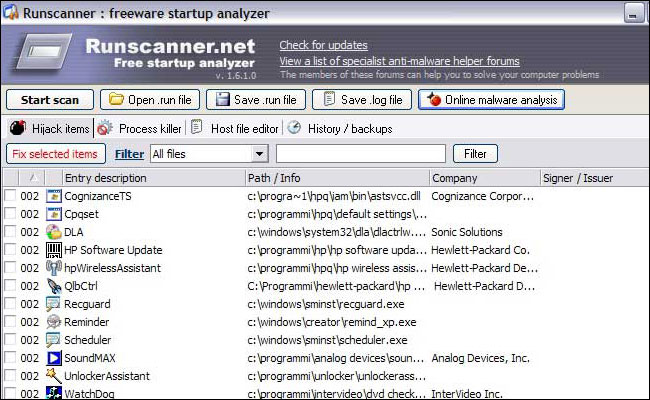
Task: Switch to History / backups tab
Action: point(340,128)
